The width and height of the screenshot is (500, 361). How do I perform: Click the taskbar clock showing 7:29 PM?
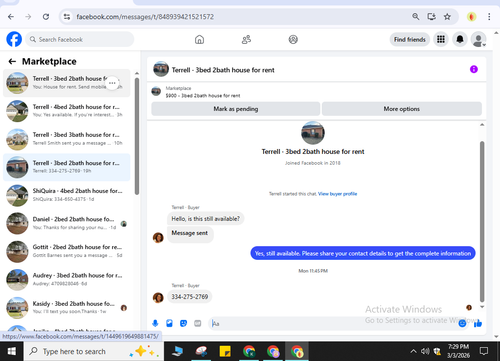(x=458, y=351)
